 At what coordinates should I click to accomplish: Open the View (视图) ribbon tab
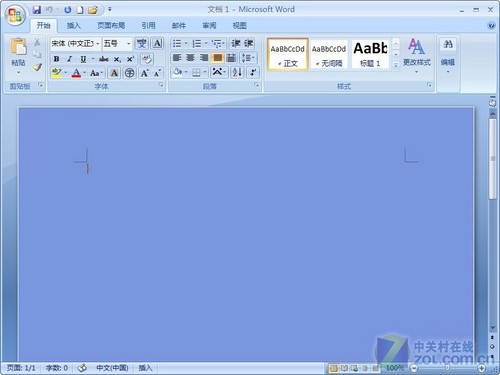click(239, 25)
